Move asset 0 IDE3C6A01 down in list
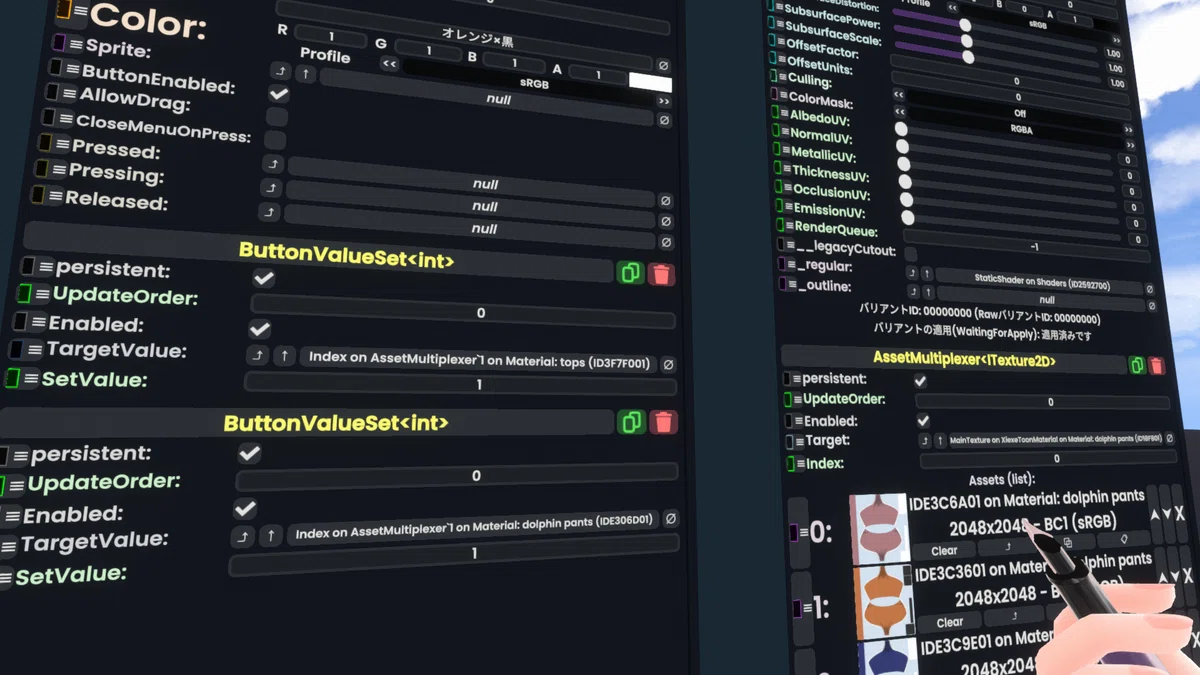The width and height of the screenshot is (1200, 675). tap(1166, 515)
